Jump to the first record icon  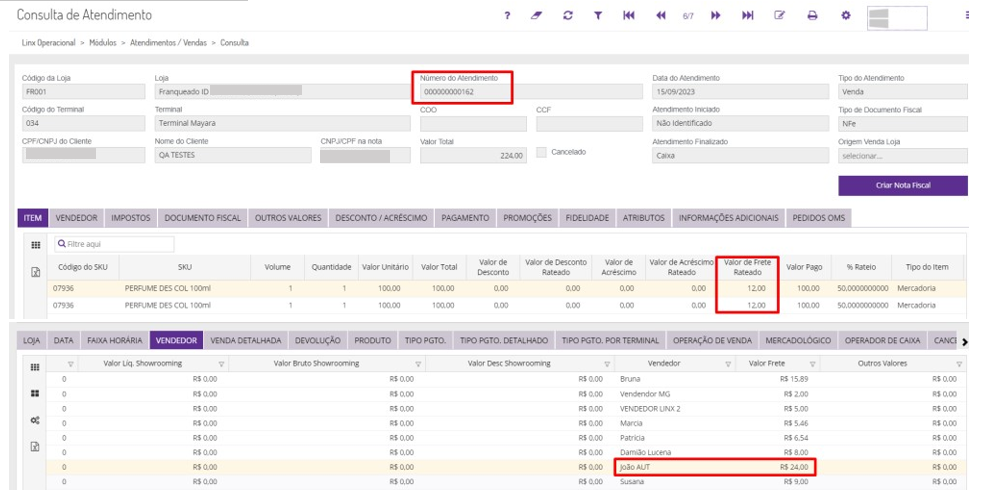coord(629,16)
